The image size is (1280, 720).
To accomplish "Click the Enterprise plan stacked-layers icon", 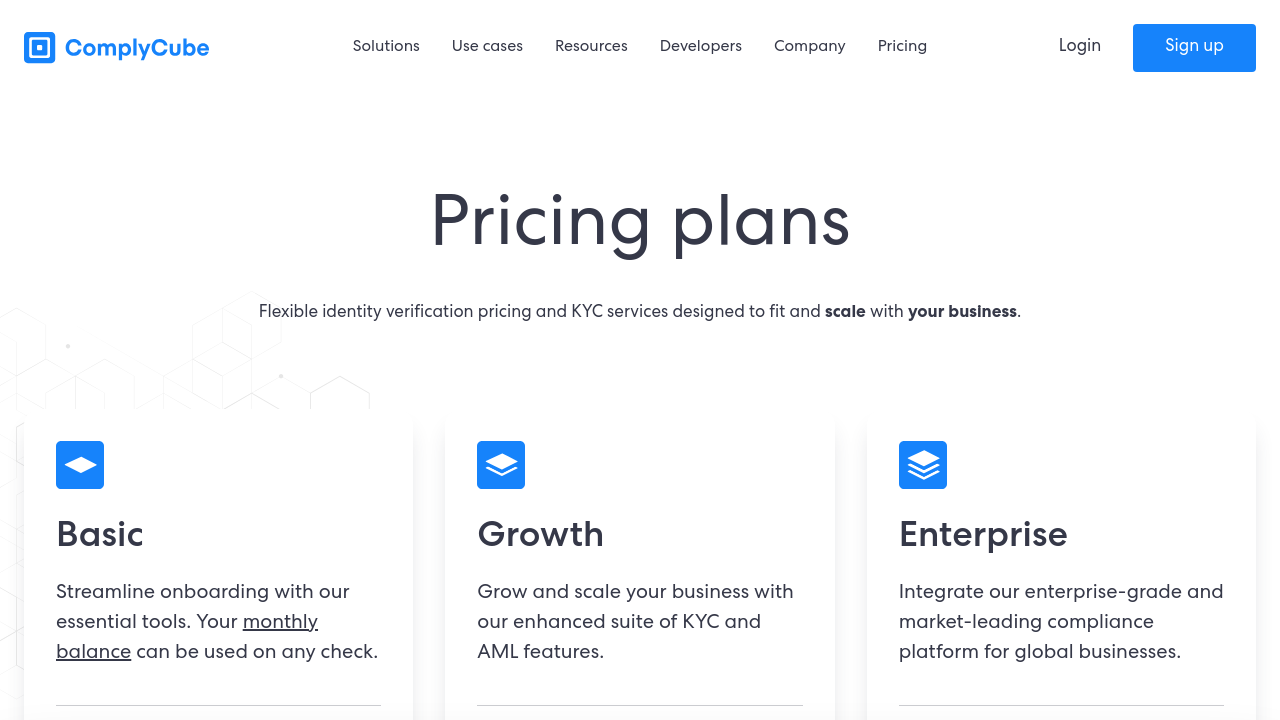I will click(x=923, y=465).
